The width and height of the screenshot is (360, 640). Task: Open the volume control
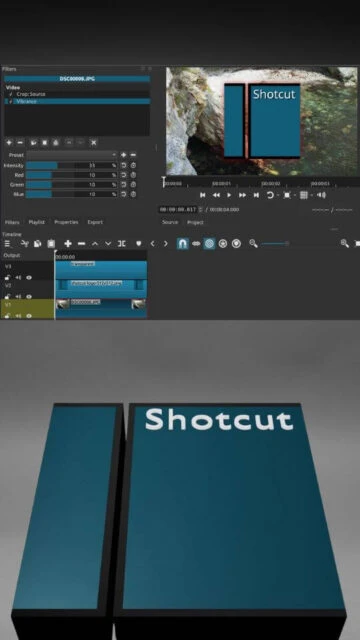322,195
